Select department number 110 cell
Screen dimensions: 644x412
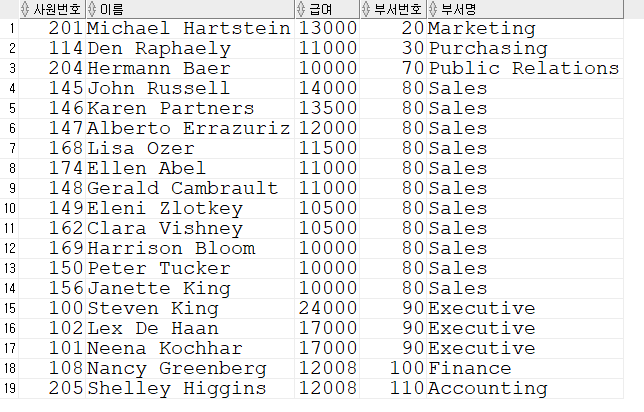[393, 388]
